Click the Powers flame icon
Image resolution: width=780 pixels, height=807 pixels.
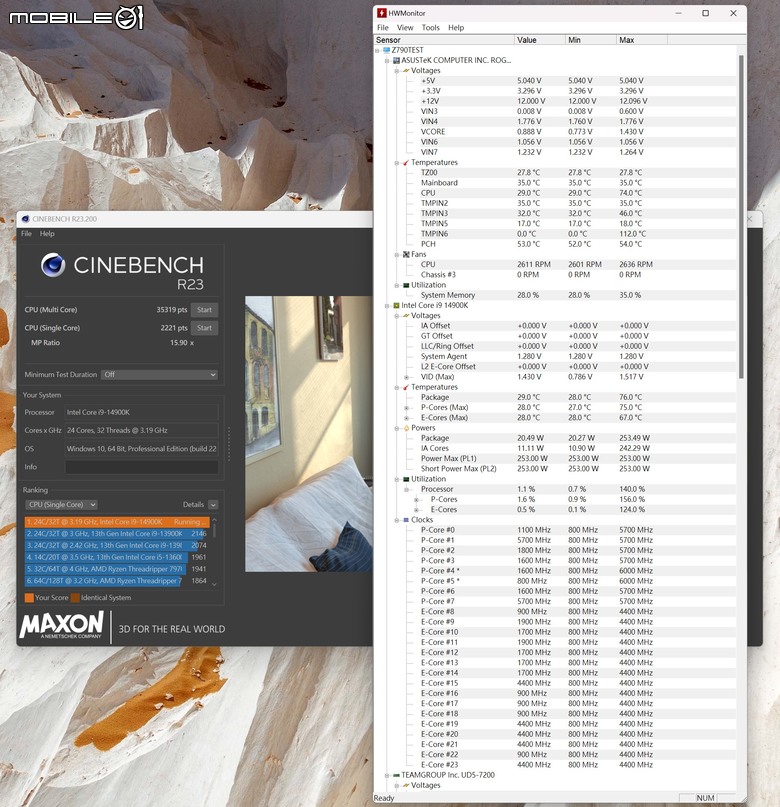tap(406, 428)
